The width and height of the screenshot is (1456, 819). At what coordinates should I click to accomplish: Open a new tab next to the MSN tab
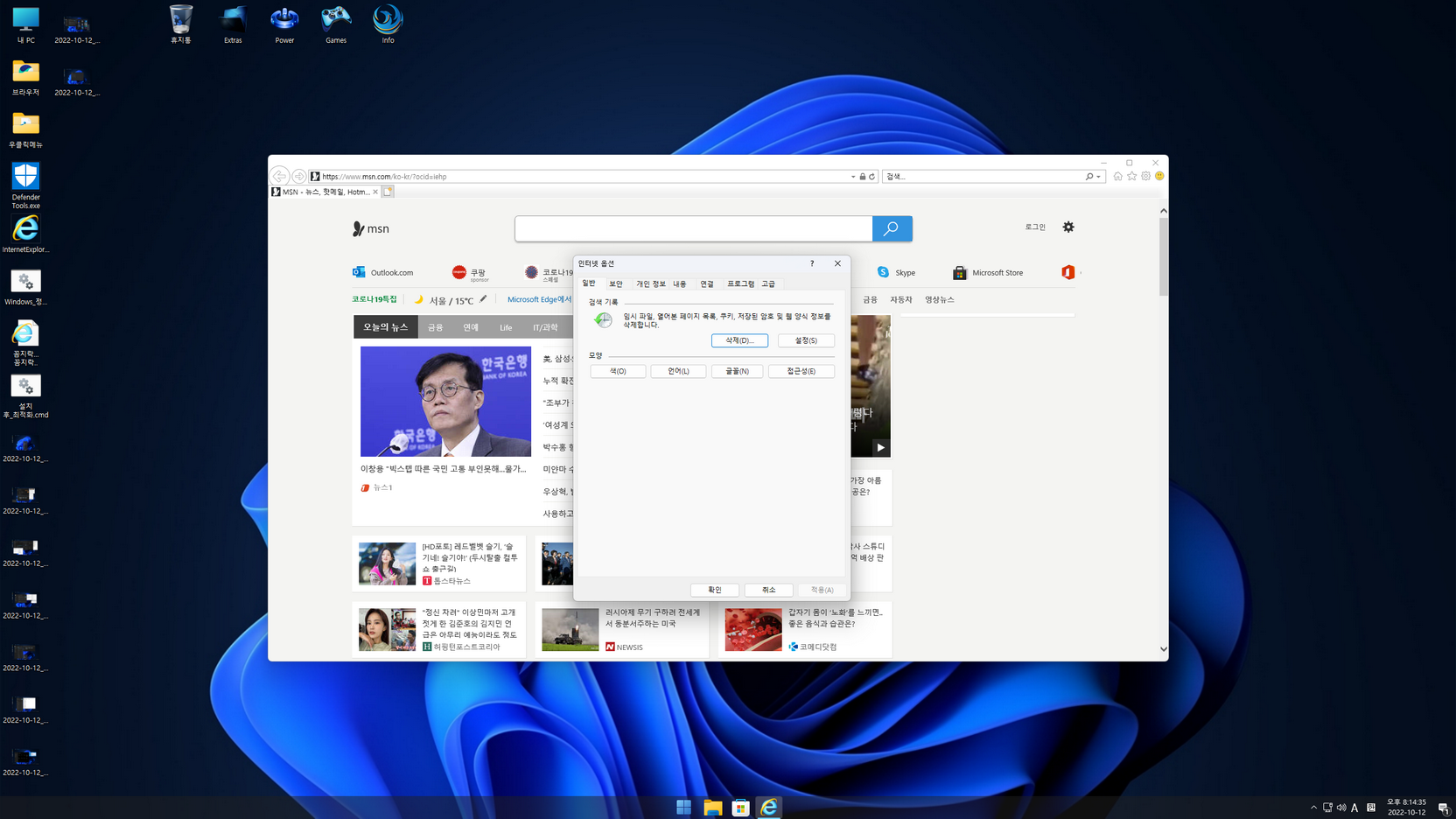point(388,192)
